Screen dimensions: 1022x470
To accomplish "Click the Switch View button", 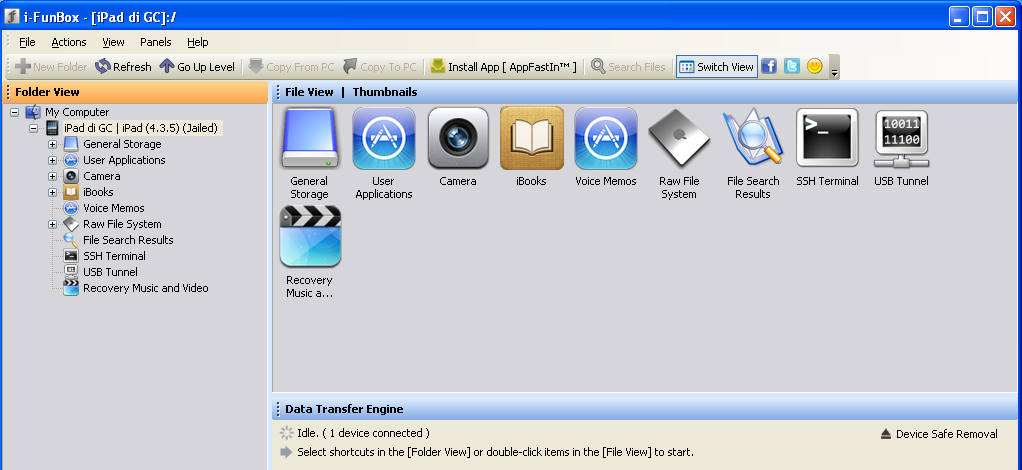I will coord(716,66).
